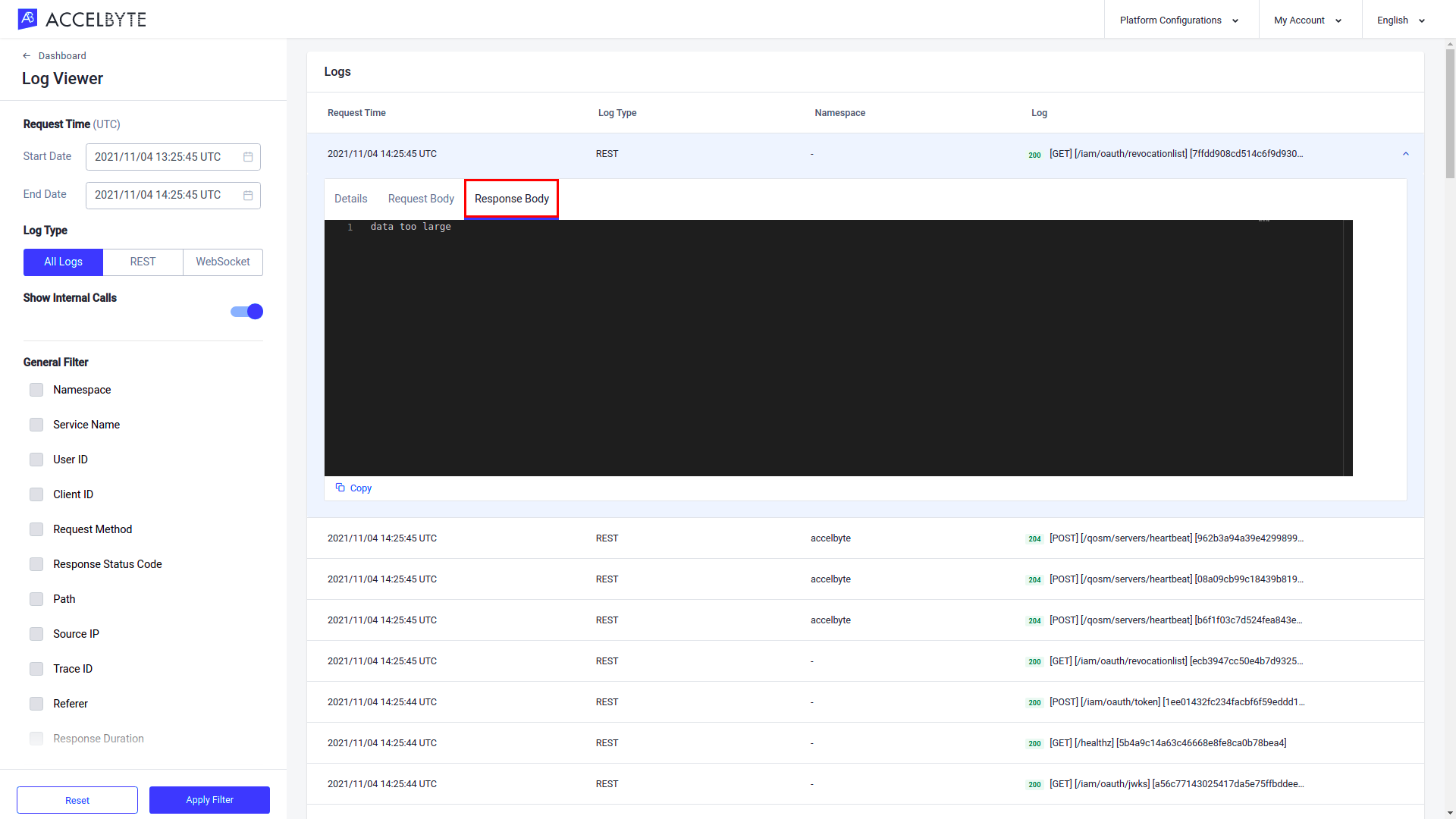Select the REST log type tab
The height and width of the screenshot is (819, 1456).
click(x=142, y=262)
